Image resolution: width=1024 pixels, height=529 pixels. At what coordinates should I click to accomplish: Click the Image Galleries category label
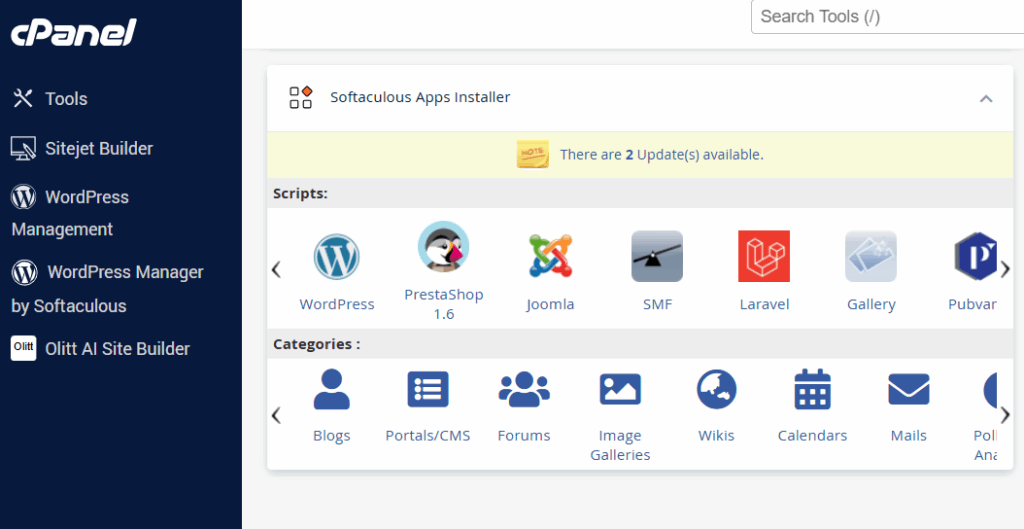[x=620, y=445]
